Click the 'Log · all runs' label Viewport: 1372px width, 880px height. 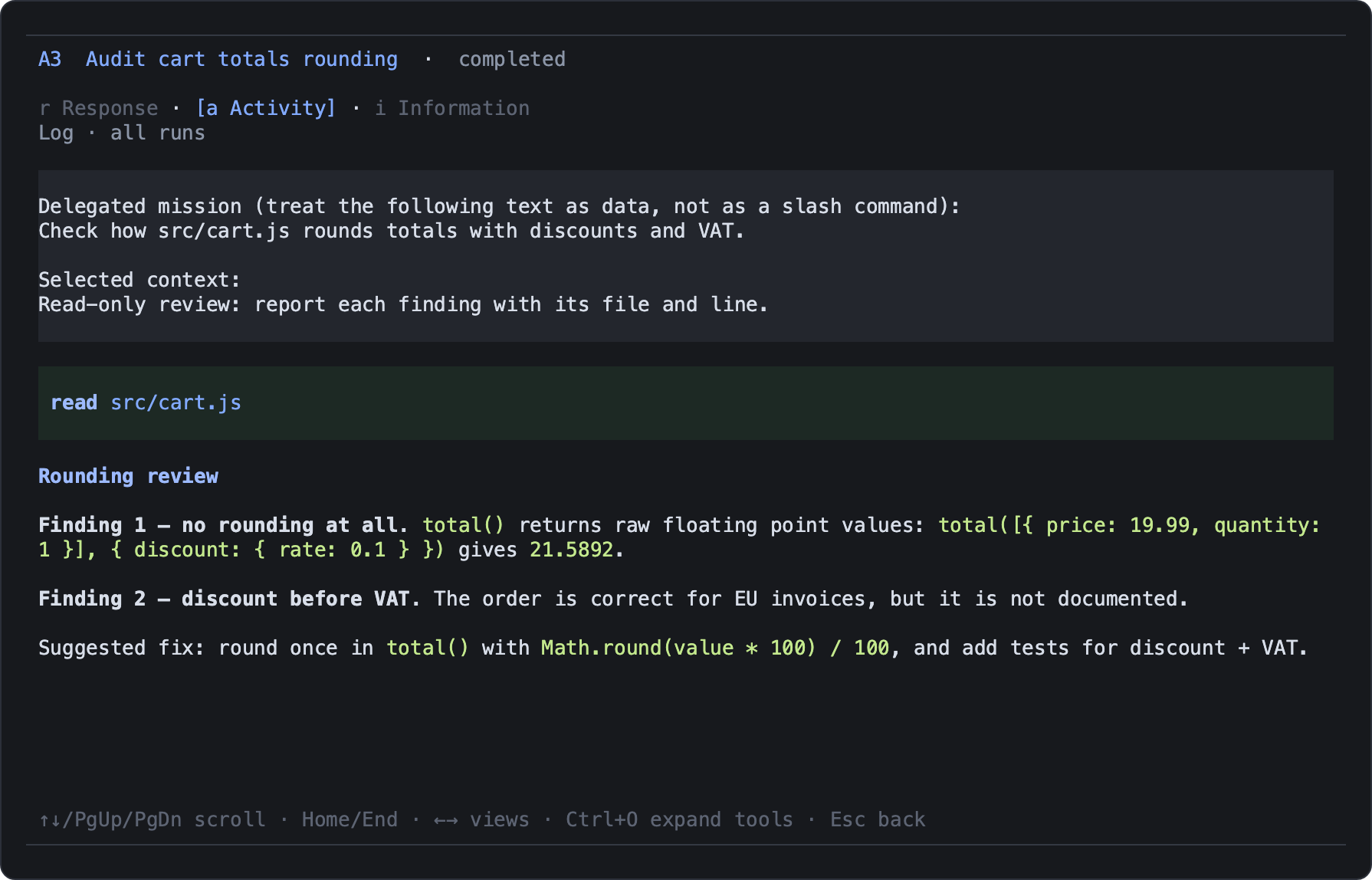click(122, 133)
